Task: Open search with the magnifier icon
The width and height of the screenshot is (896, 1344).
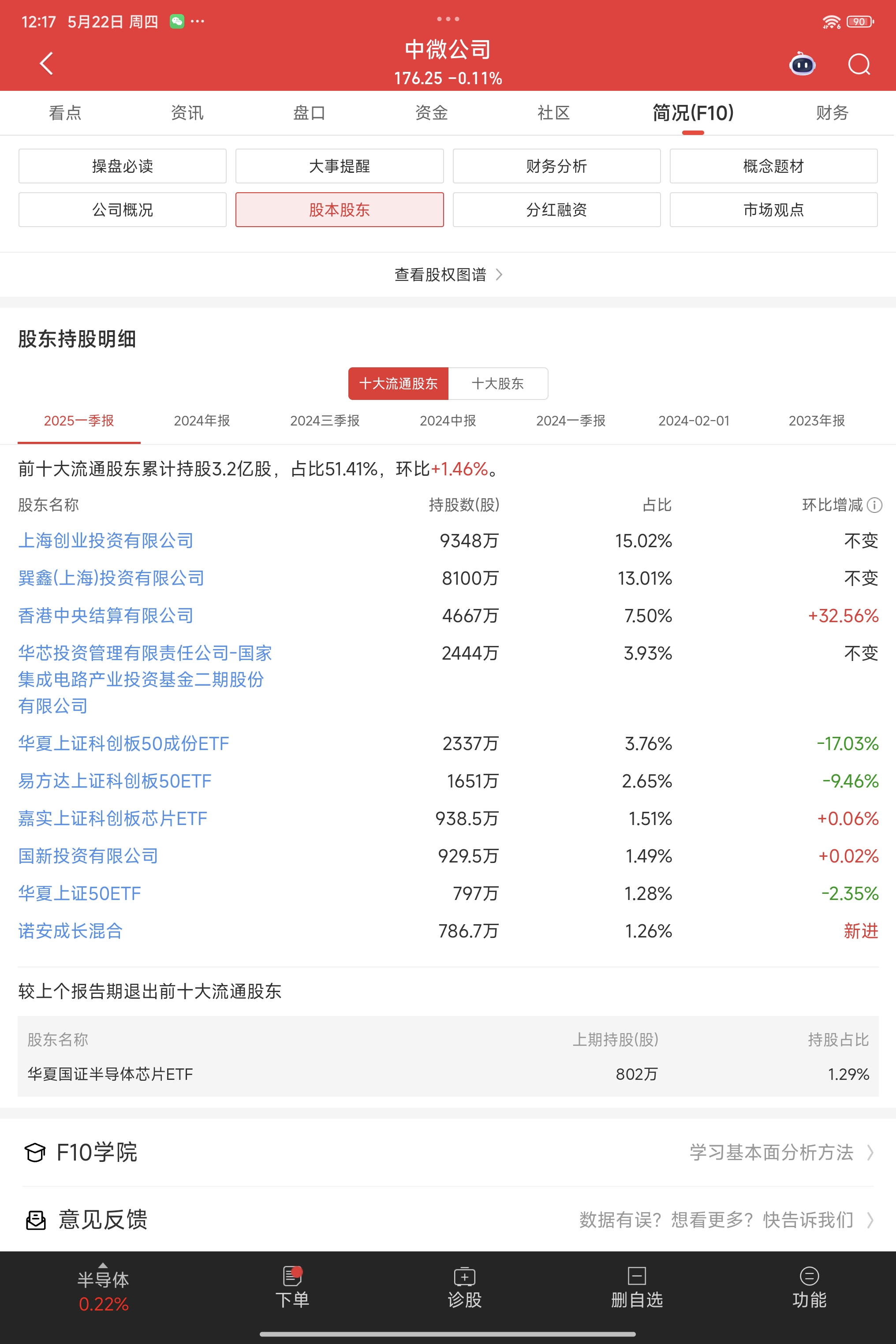Action: click(859, 64)
